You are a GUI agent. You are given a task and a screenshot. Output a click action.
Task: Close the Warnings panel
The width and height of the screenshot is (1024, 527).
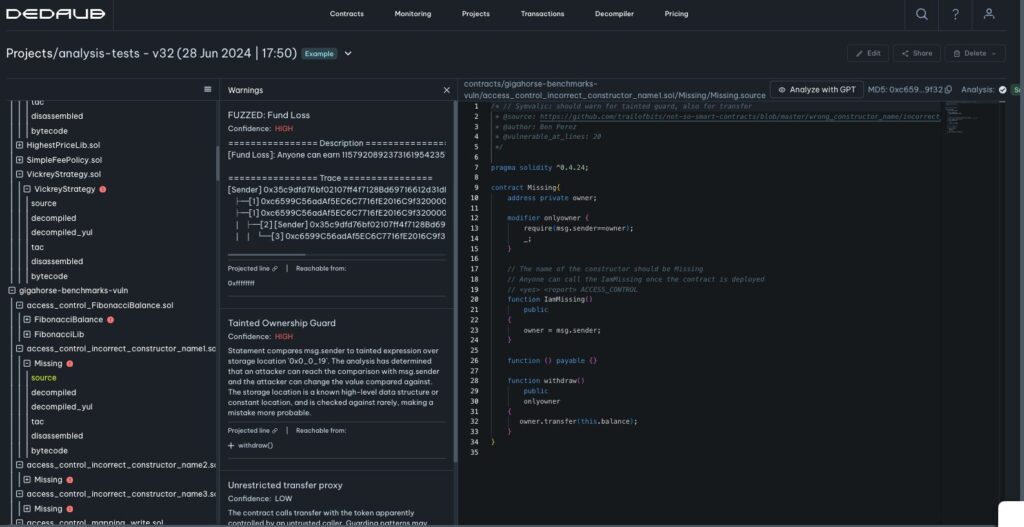click(x=447, y=90)
